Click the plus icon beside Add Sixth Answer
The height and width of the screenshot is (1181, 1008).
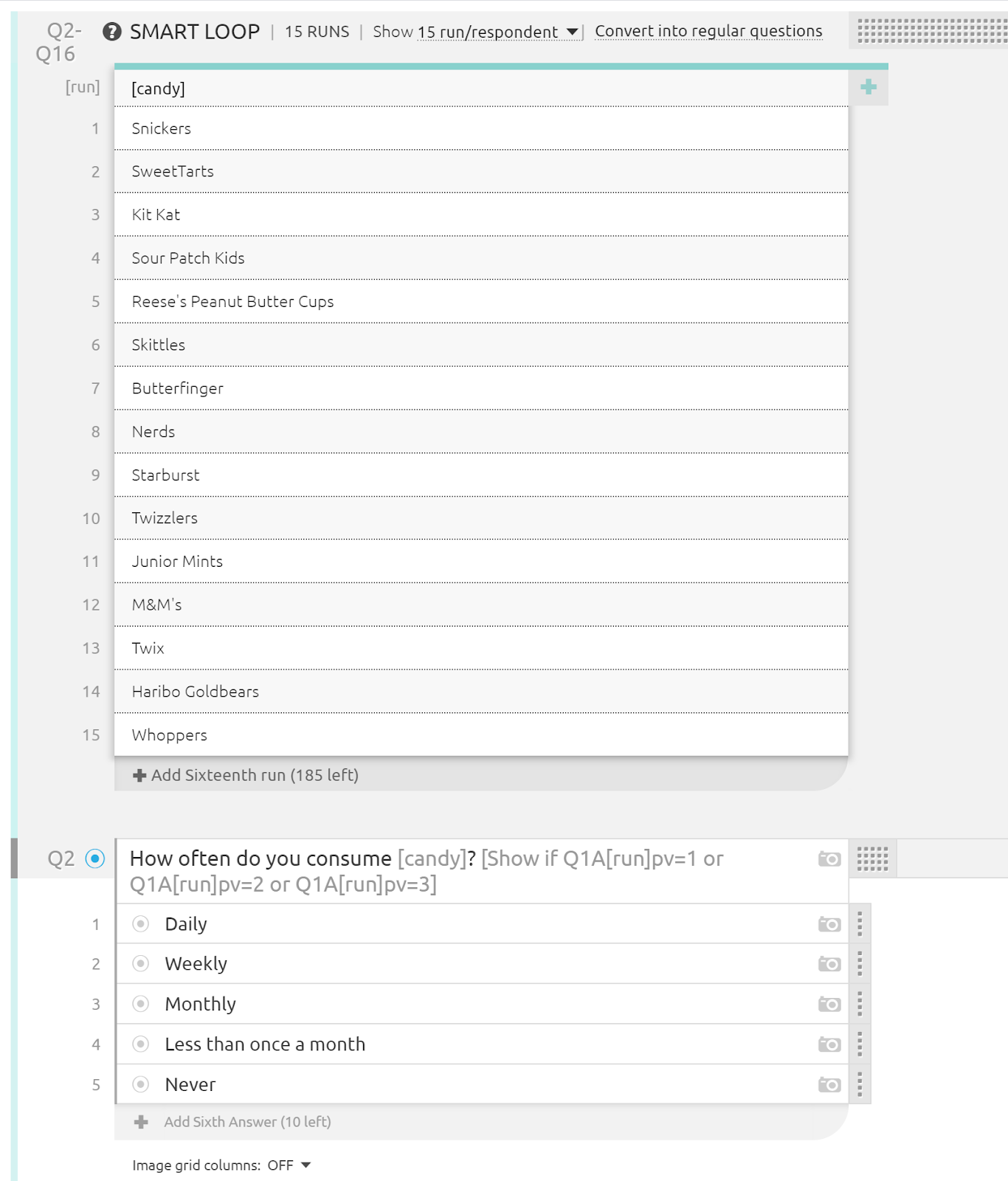click(x=141, y=1122)
